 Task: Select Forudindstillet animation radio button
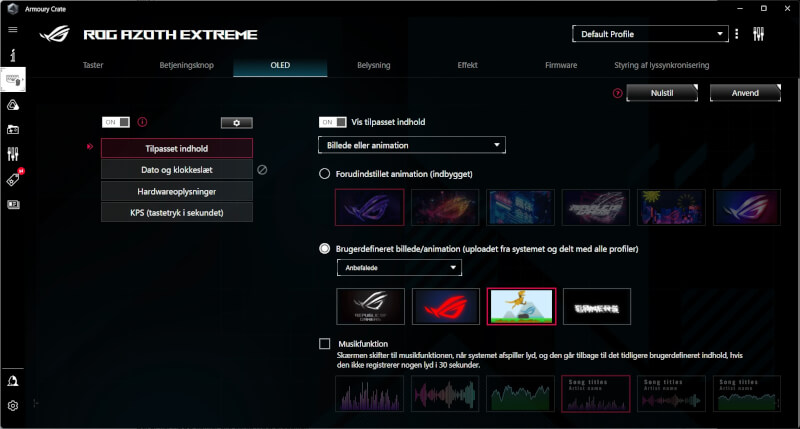click(324, 174)
